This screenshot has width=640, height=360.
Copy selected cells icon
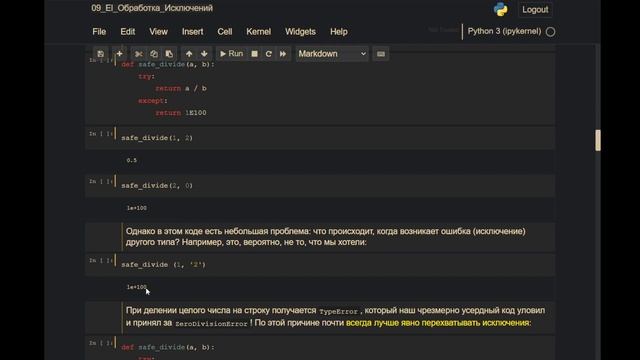coord(154,54)
